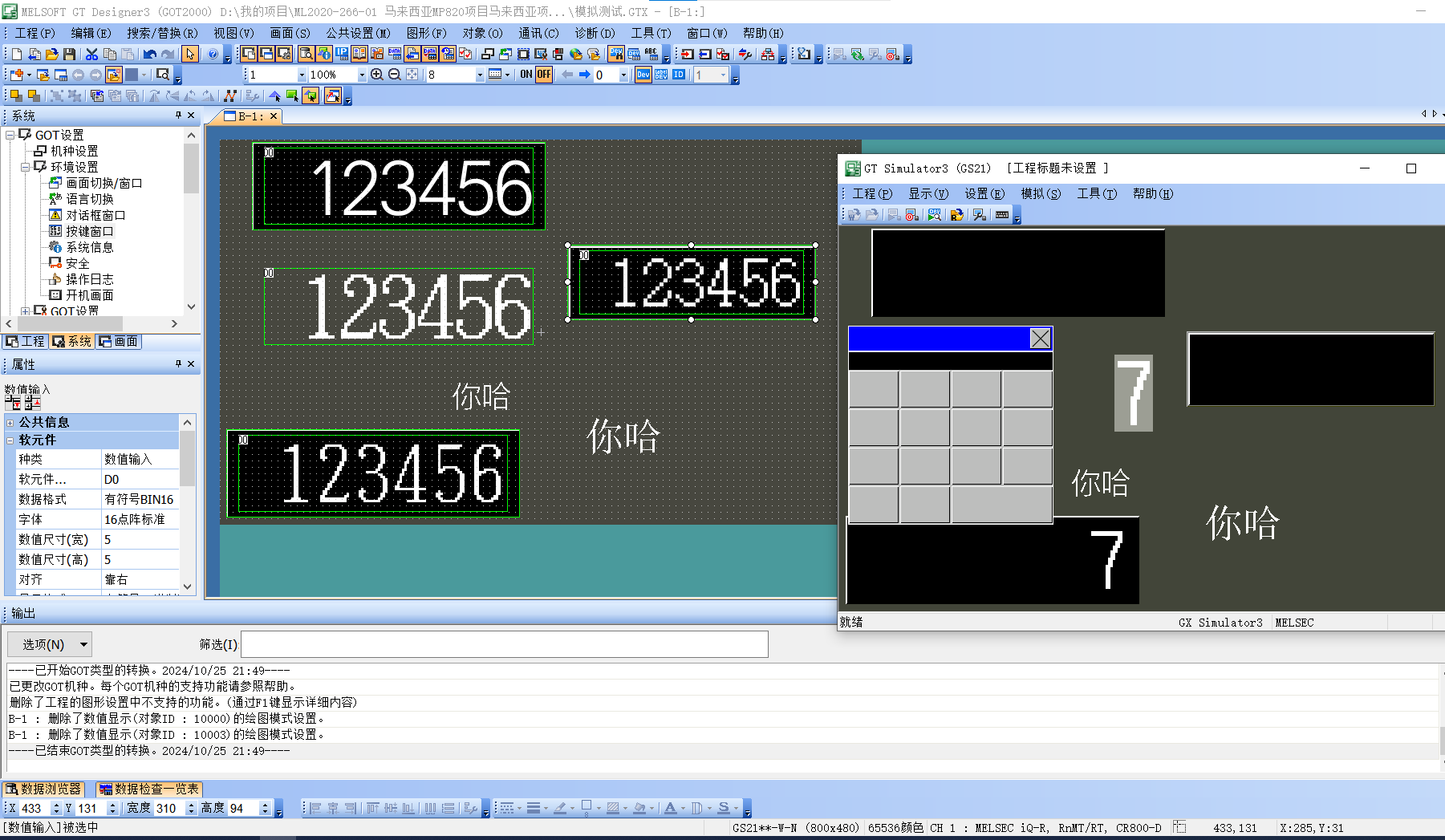Collapse the 环境设置 tree node
Image resolution: width=1445 pixels, height=840 pixels.
click(x=26, y=167)
